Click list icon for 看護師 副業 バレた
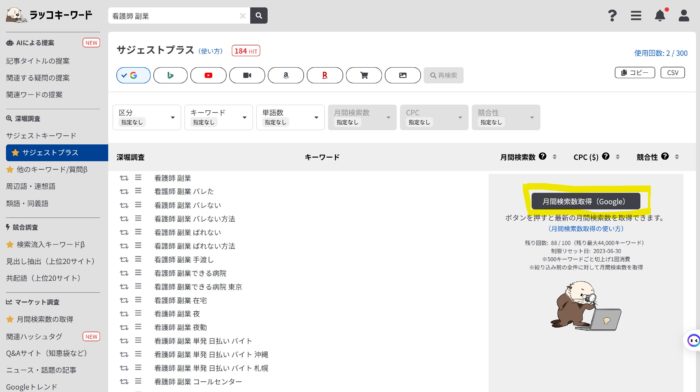Image resolution: width=700 pixels, height=392 pixels. coord(138,191)
